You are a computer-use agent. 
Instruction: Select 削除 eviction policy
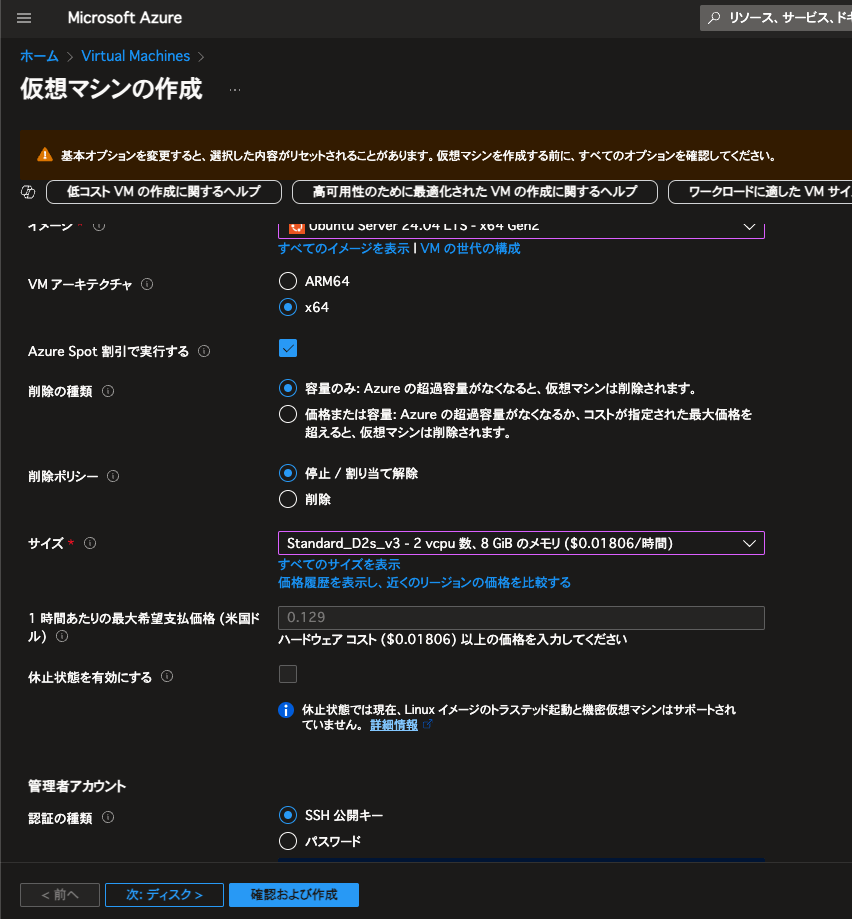[x=288, y=499]
